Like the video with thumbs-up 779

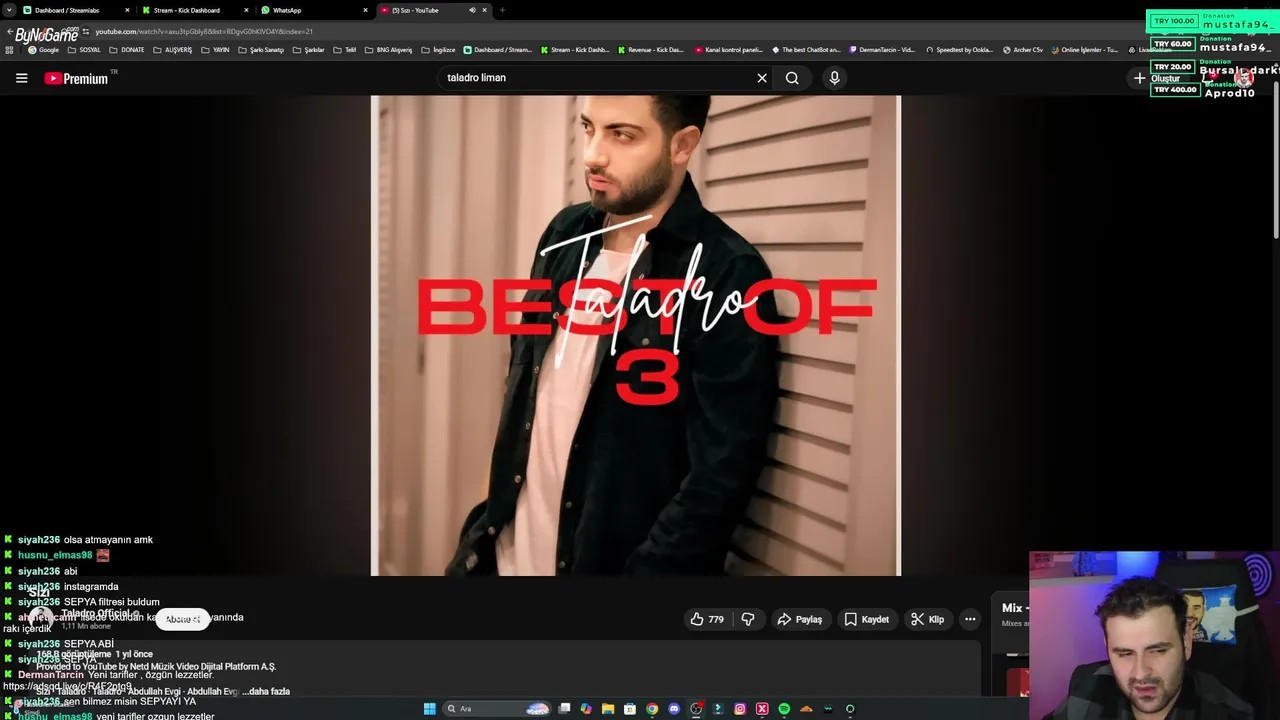tap(708, 620)
